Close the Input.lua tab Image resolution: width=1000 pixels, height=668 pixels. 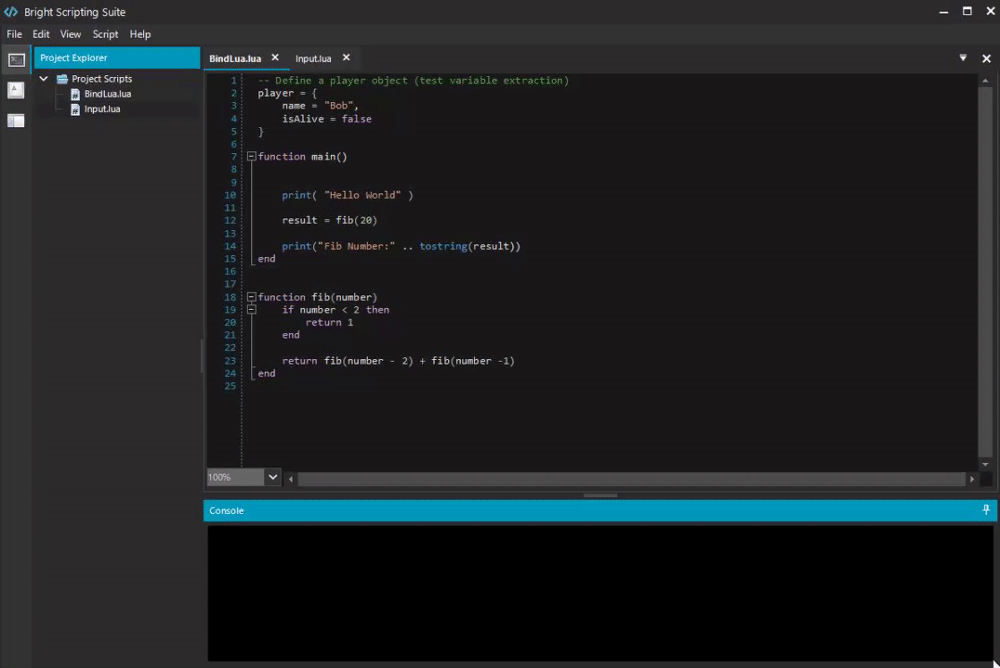click(x=346, y=57)
